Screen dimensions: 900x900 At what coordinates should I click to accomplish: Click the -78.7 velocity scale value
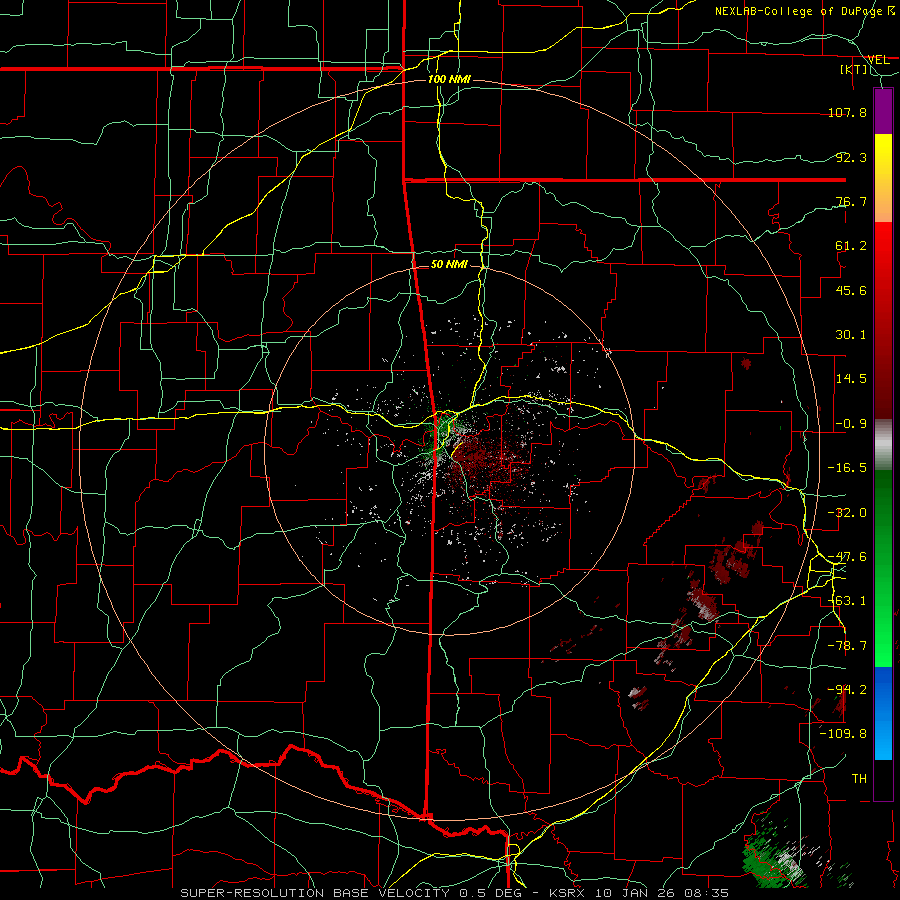point(847,646)
